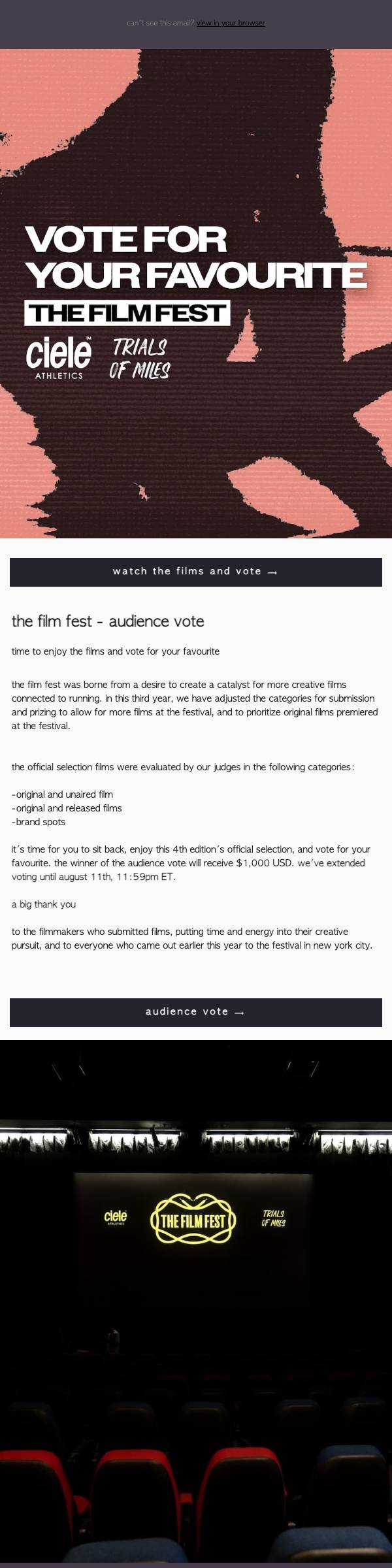Image resolution: width=392 pixels, height=1568 pixels.
Task: Click the neon yellow Film Fest logo on cinema screen
Action: [x=193, y=1218]
